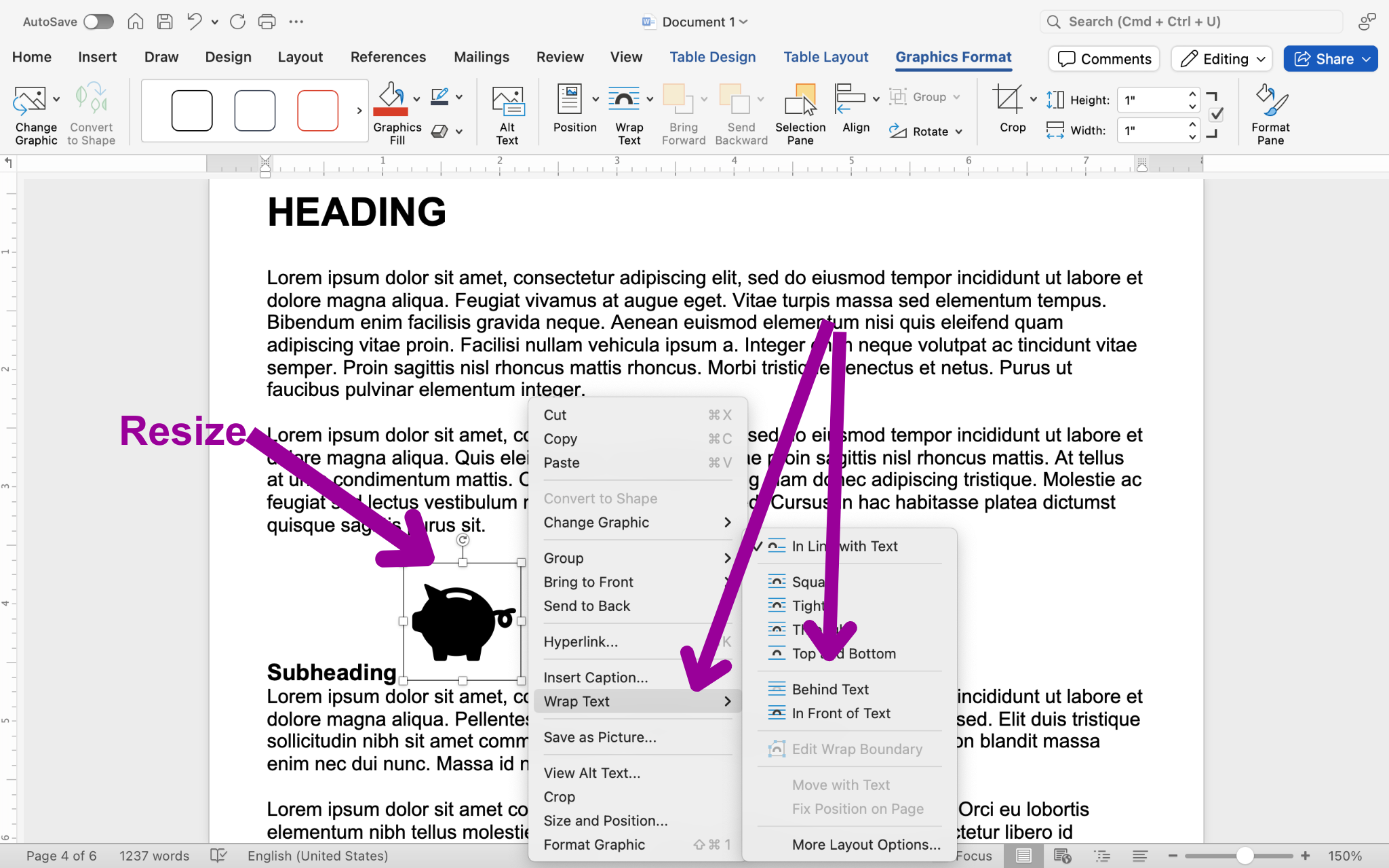Click the Focus button in status bar
Image resolution: width=1389 pixels, height=868 pixels.
click(974, 856)
